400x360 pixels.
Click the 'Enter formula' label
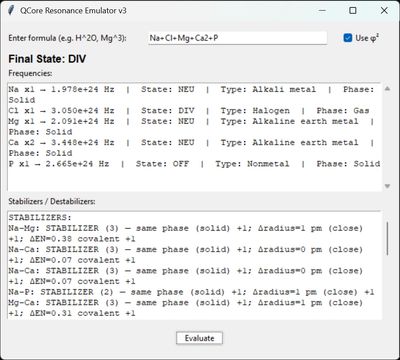coord(67,38)
